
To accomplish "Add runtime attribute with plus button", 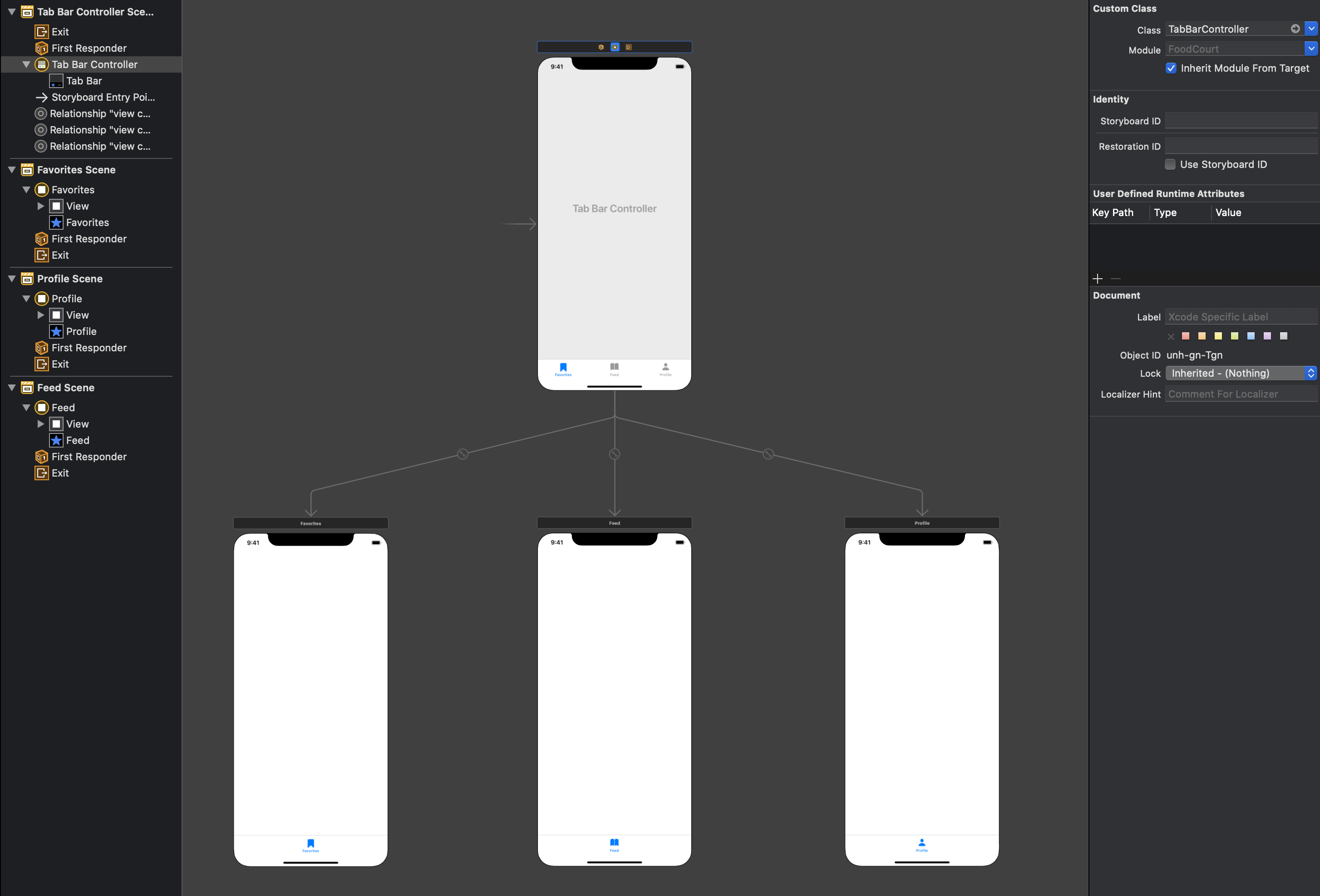I will (x=1097, y=278).
